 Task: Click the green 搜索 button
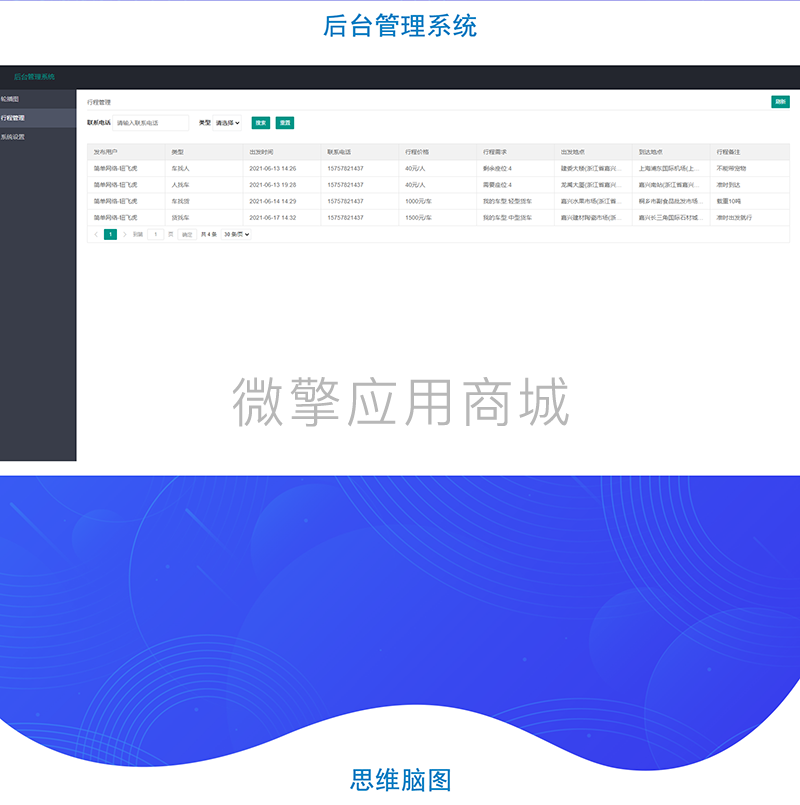(x=261, y=123)
